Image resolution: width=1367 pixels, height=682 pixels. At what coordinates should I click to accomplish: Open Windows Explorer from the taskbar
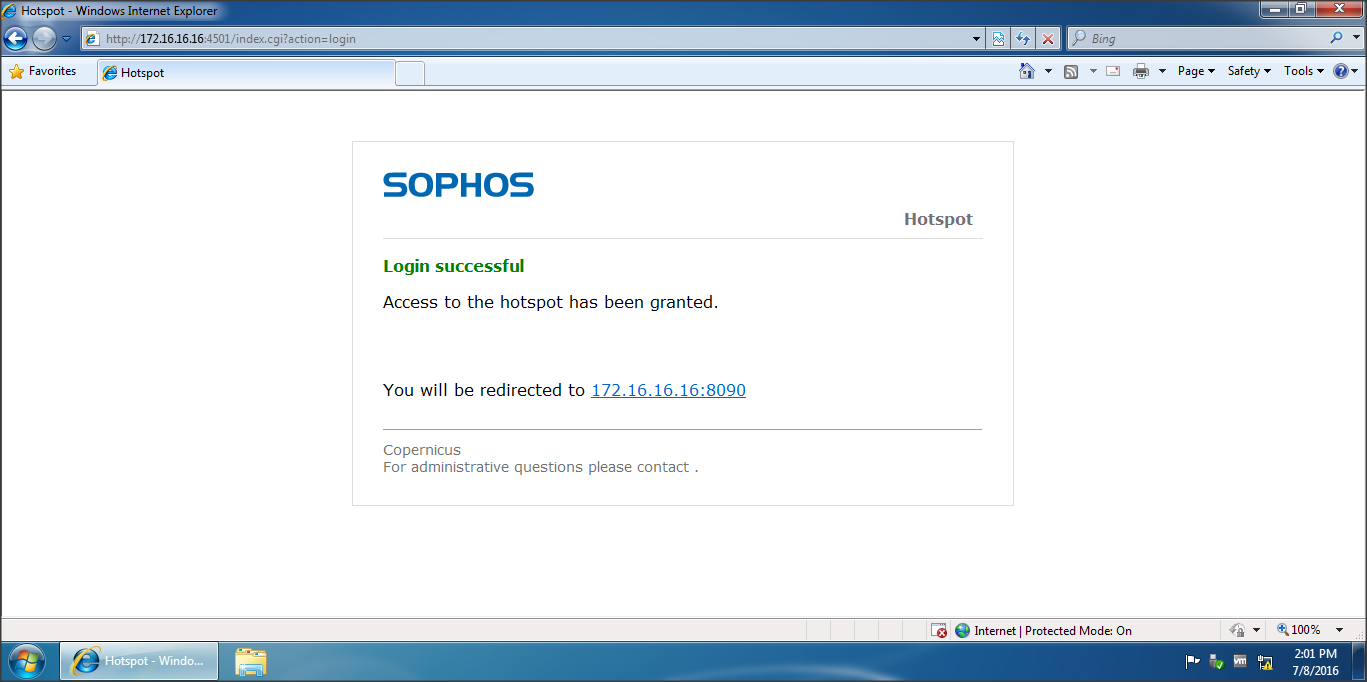(x=251, y=661)
